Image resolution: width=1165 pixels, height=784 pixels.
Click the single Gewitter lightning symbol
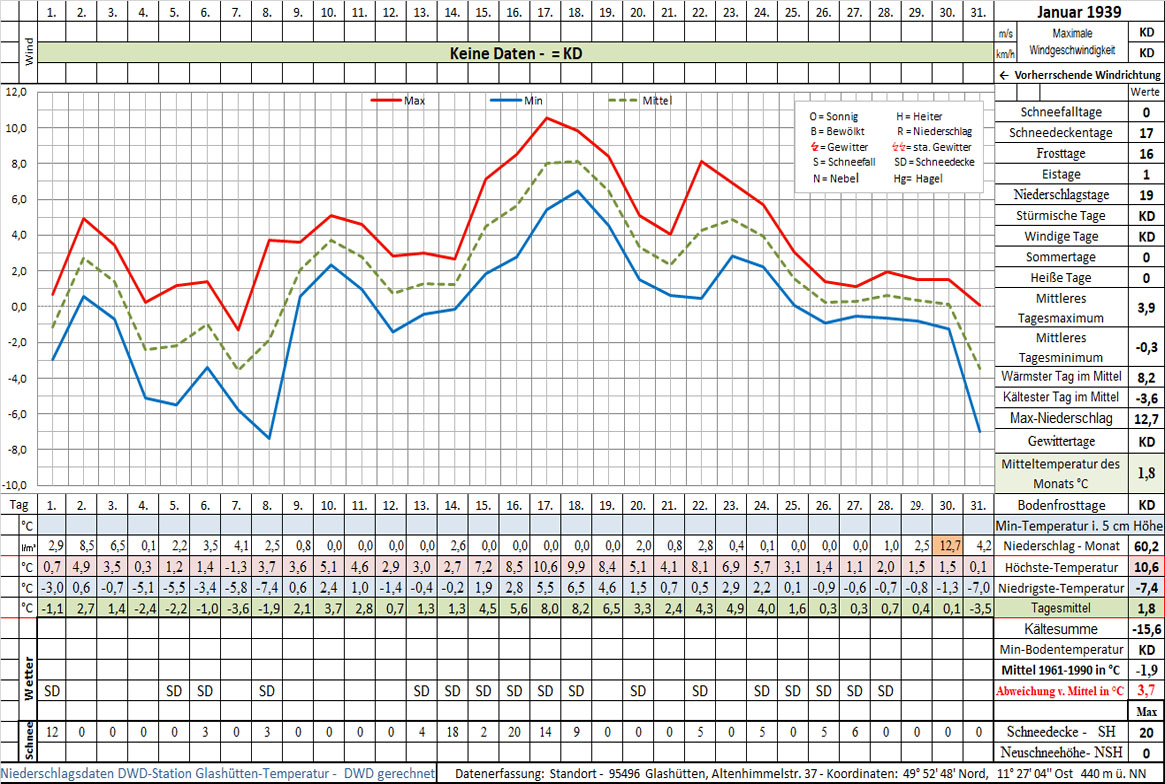pyautogui.click(x=814, y=147)
